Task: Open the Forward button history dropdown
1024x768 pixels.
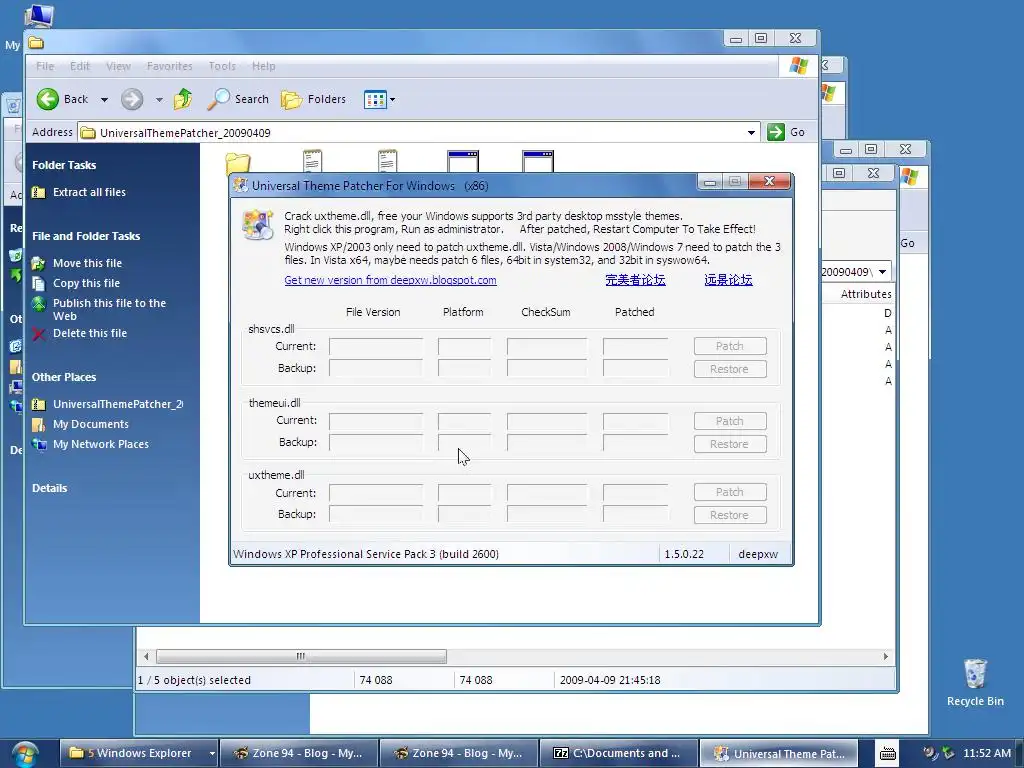Action: coord(159,100)
